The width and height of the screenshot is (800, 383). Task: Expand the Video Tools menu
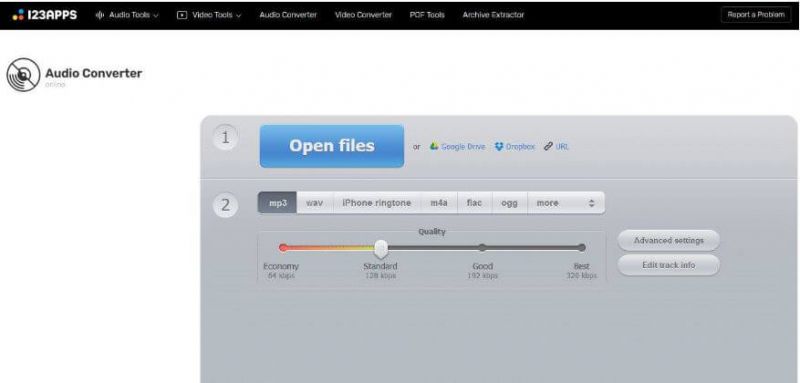(209, 15)
